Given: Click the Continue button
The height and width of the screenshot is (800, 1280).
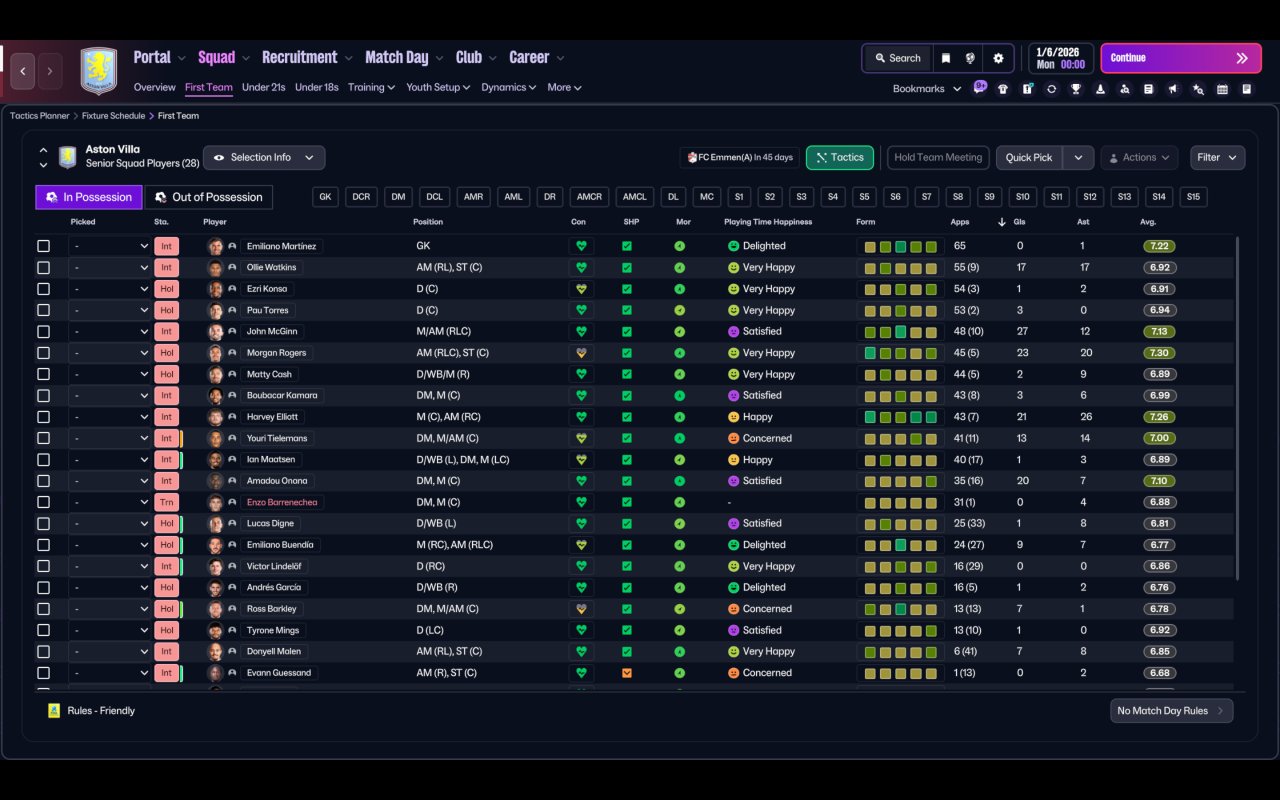Looking at the screenshot, I should click(1182, 58).
